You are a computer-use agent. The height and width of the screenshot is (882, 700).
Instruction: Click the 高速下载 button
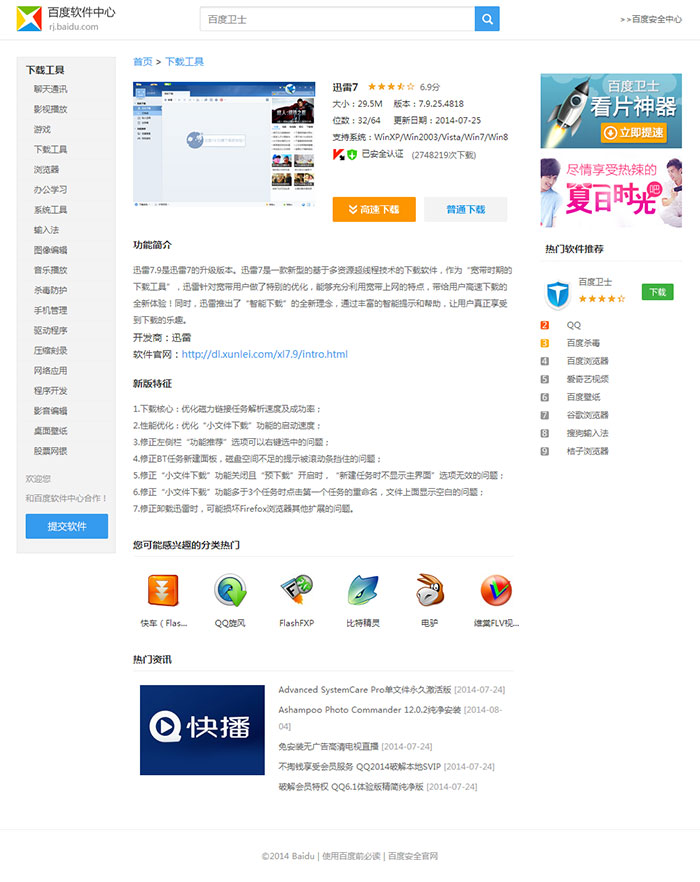point(374,209)
